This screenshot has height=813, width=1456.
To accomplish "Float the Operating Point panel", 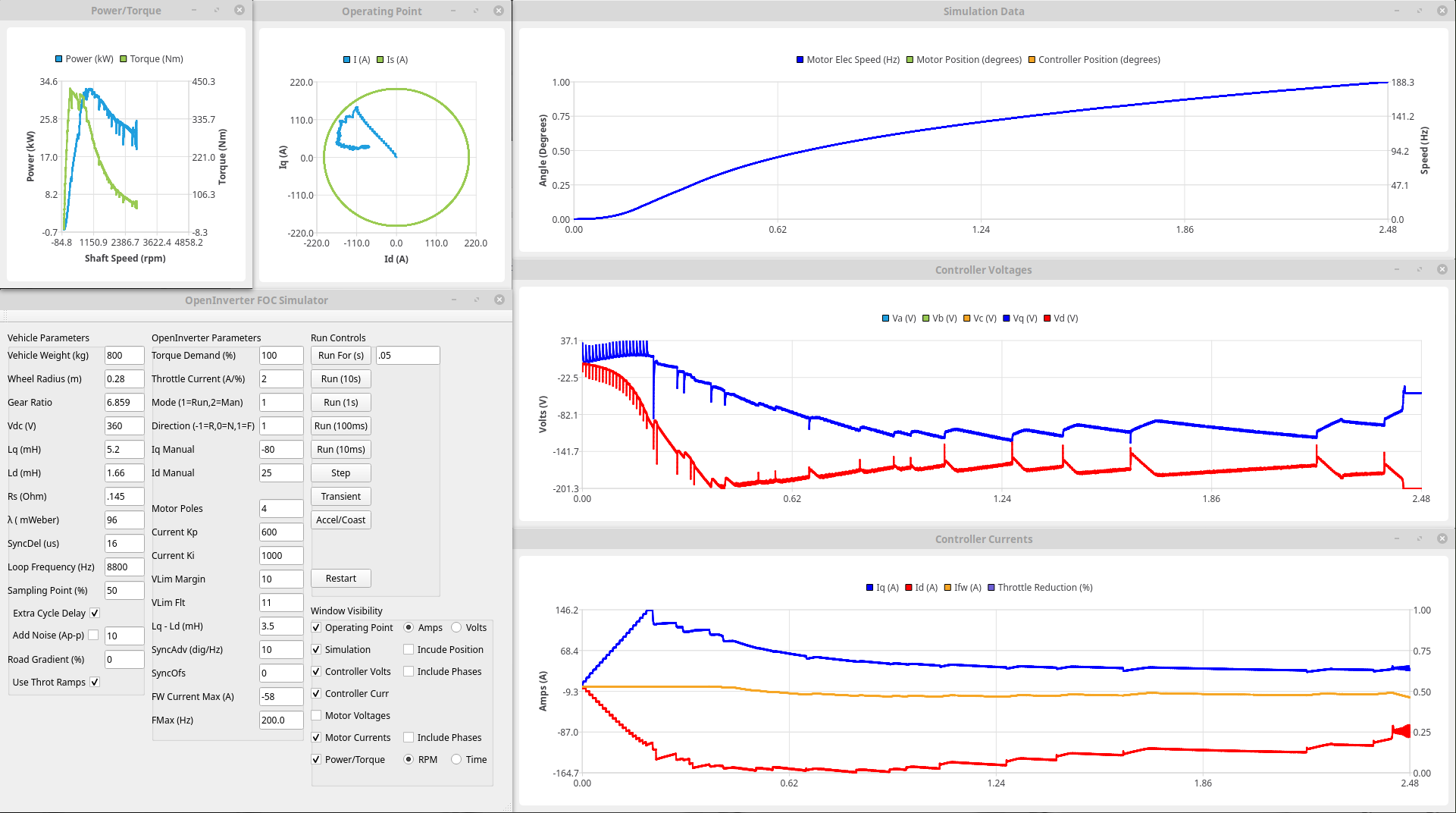I will (476, 11).
